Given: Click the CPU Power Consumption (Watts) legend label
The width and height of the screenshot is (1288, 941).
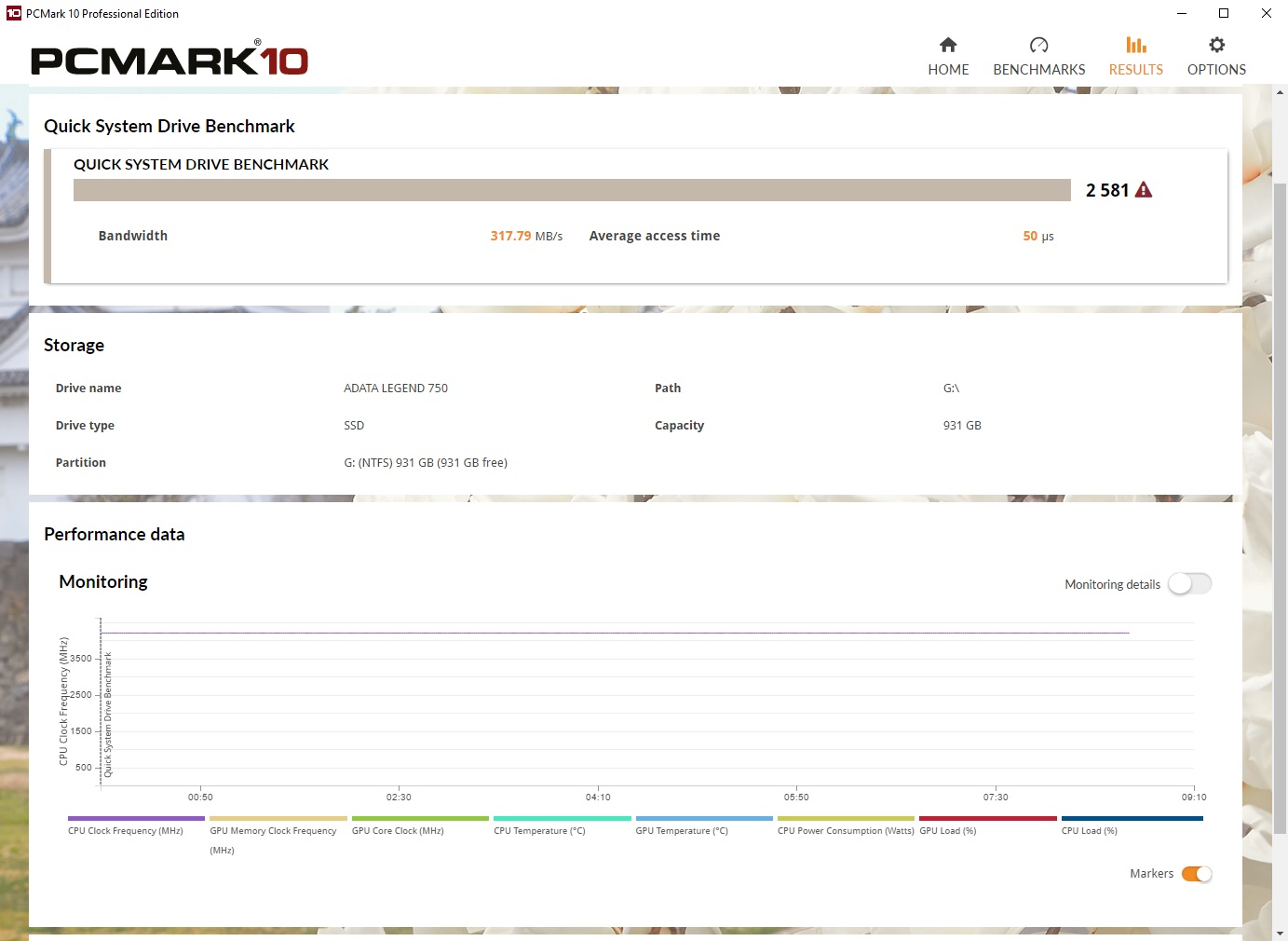Looking at the screenshot, I should pos(846,831).
